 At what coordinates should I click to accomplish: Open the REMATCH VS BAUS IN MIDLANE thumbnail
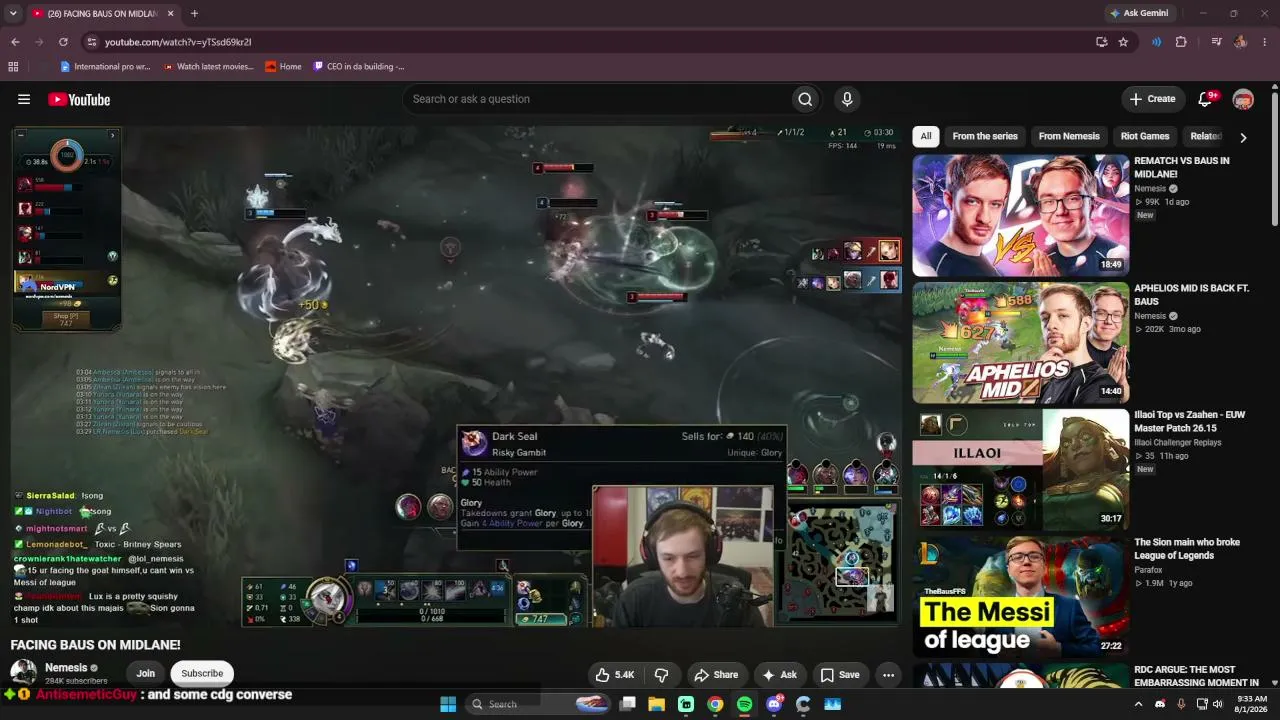pyautogui.click(x=1021, y=215)
